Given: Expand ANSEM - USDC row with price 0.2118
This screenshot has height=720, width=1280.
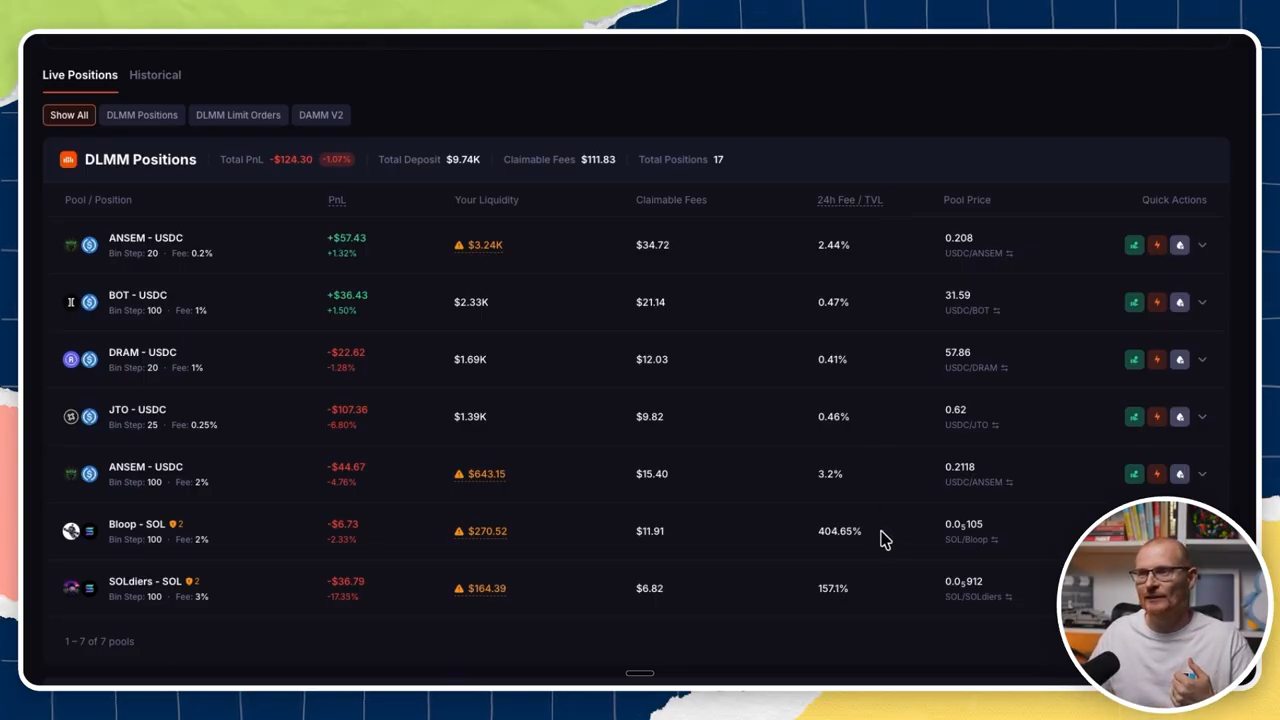Looking at the screenshot, I should (x=1202, y=474).
